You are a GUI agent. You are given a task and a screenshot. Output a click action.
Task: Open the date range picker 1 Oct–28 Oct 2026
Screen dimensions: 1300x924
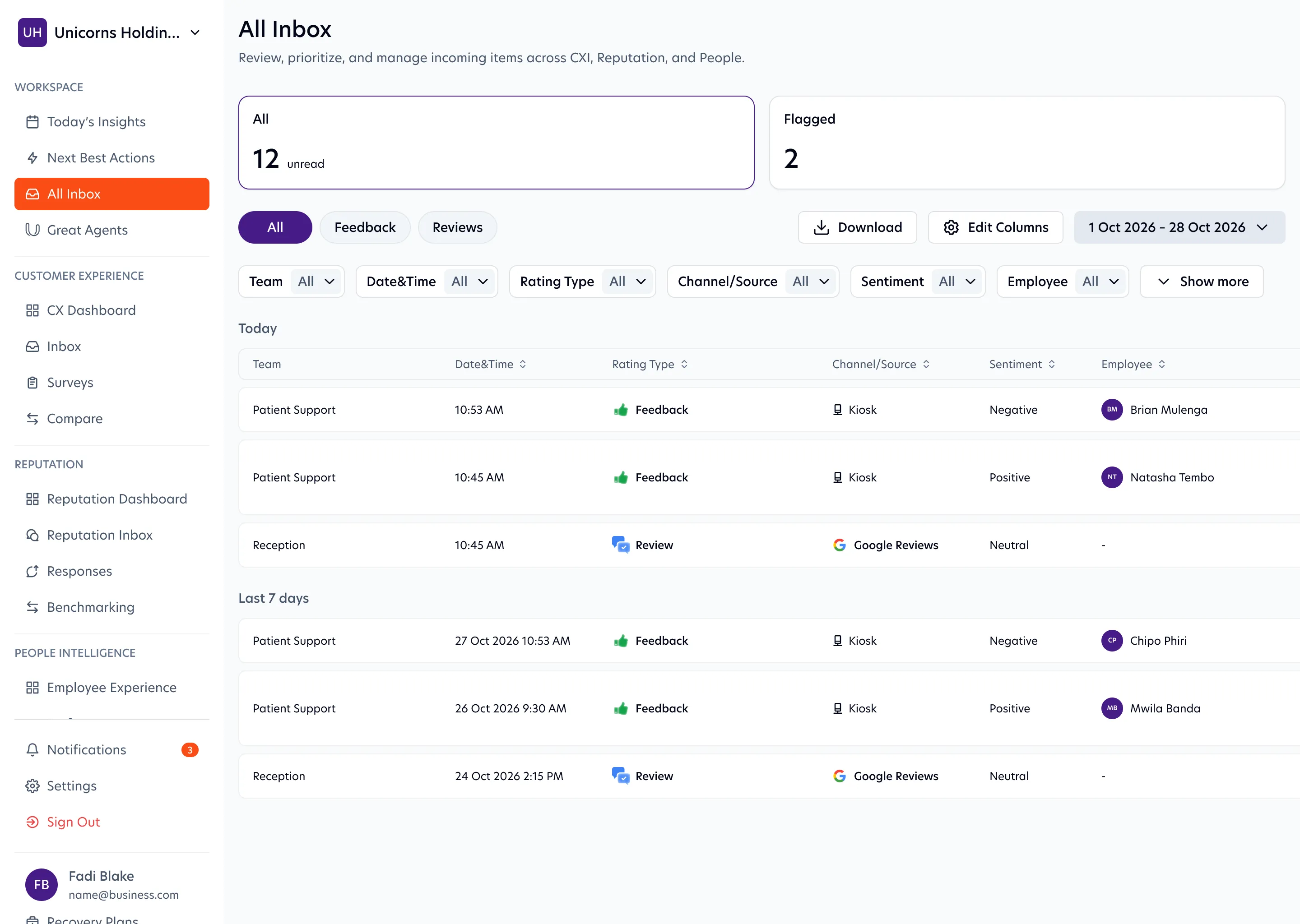click(x=1179, y=227)
